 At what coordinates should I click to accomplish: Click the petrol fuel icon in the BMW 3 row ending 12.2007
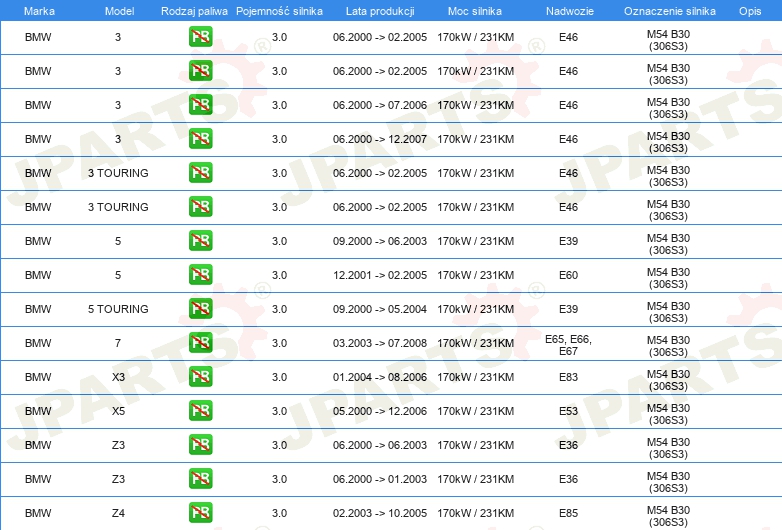point(200,139)
